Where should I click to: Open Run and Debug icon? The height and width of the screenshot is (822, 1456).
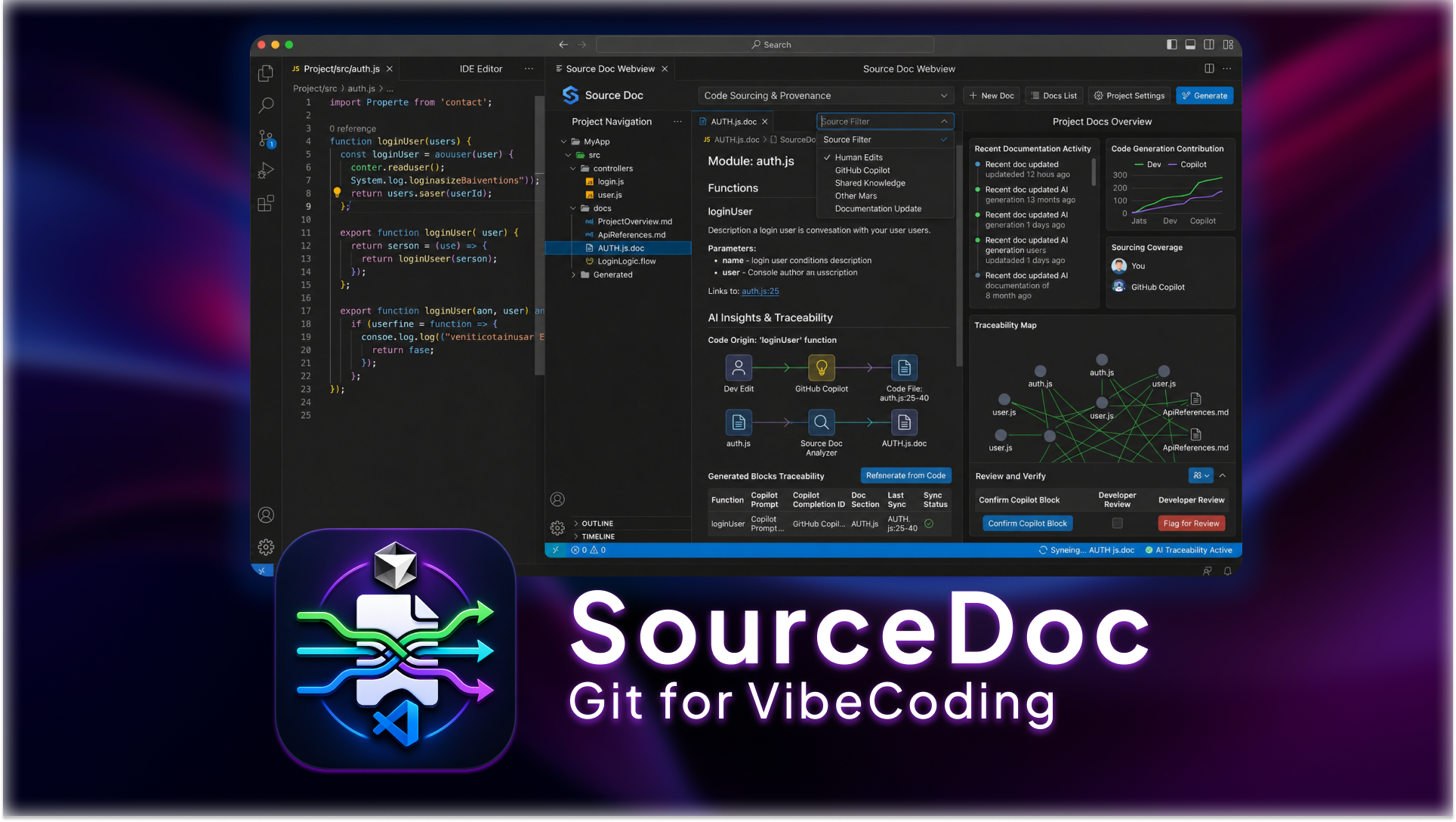pos(266,171)
